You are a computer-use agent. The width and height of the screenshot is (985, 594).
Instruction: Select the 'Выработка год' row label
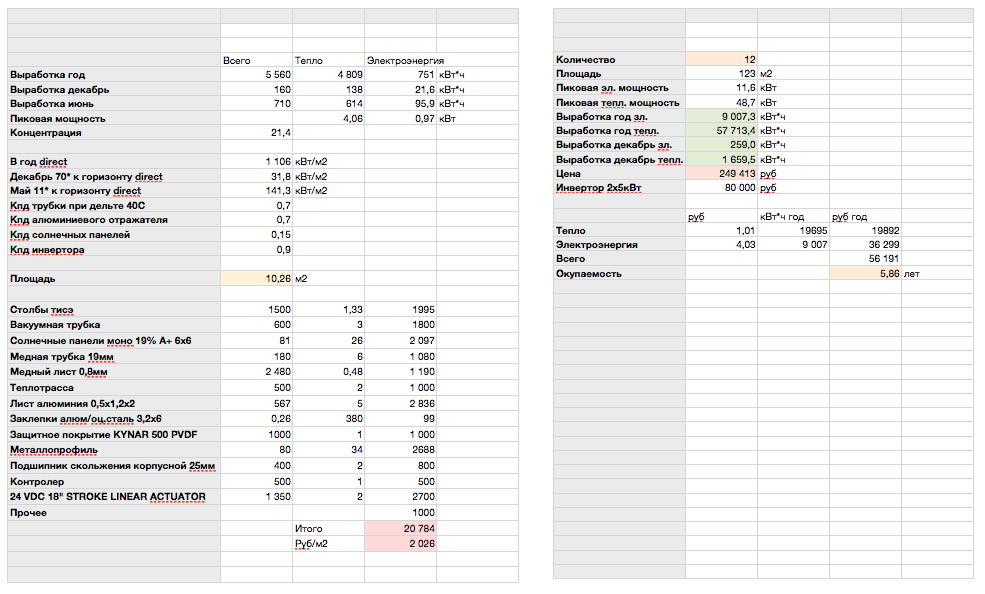48,75
